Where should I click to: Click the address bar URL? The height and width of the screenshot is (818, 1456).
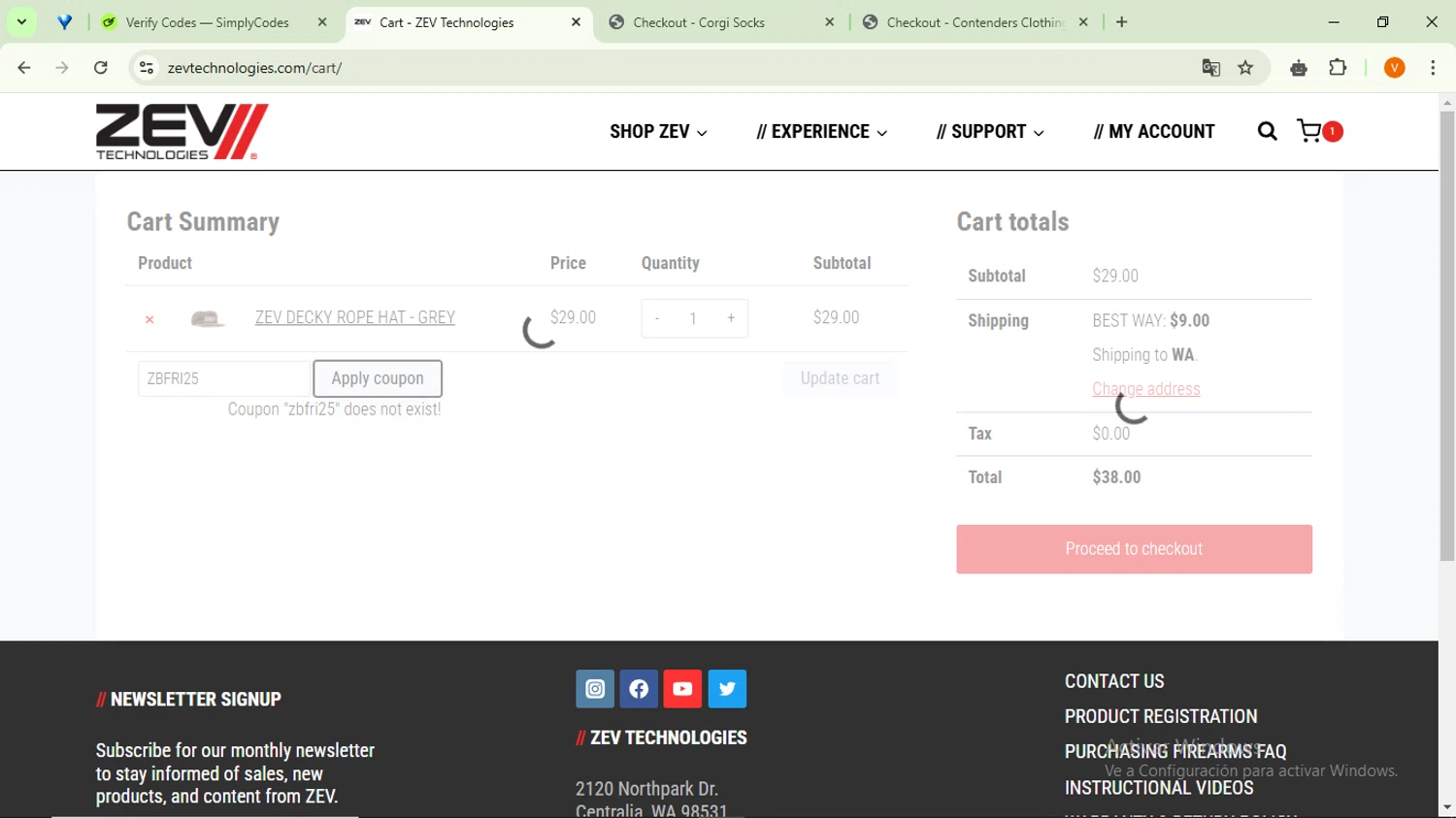pyautogui.click(x=254, y=68)
